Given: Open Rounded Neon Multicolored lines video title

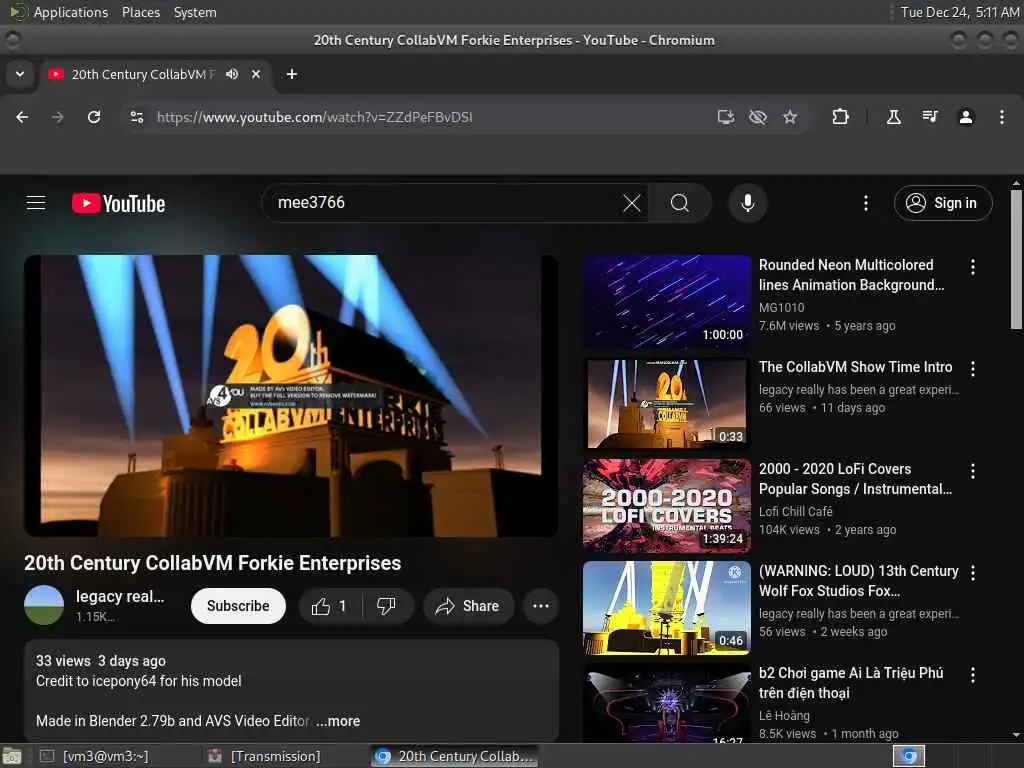Looking at the screenshot, I should click(x=851, y=275).
